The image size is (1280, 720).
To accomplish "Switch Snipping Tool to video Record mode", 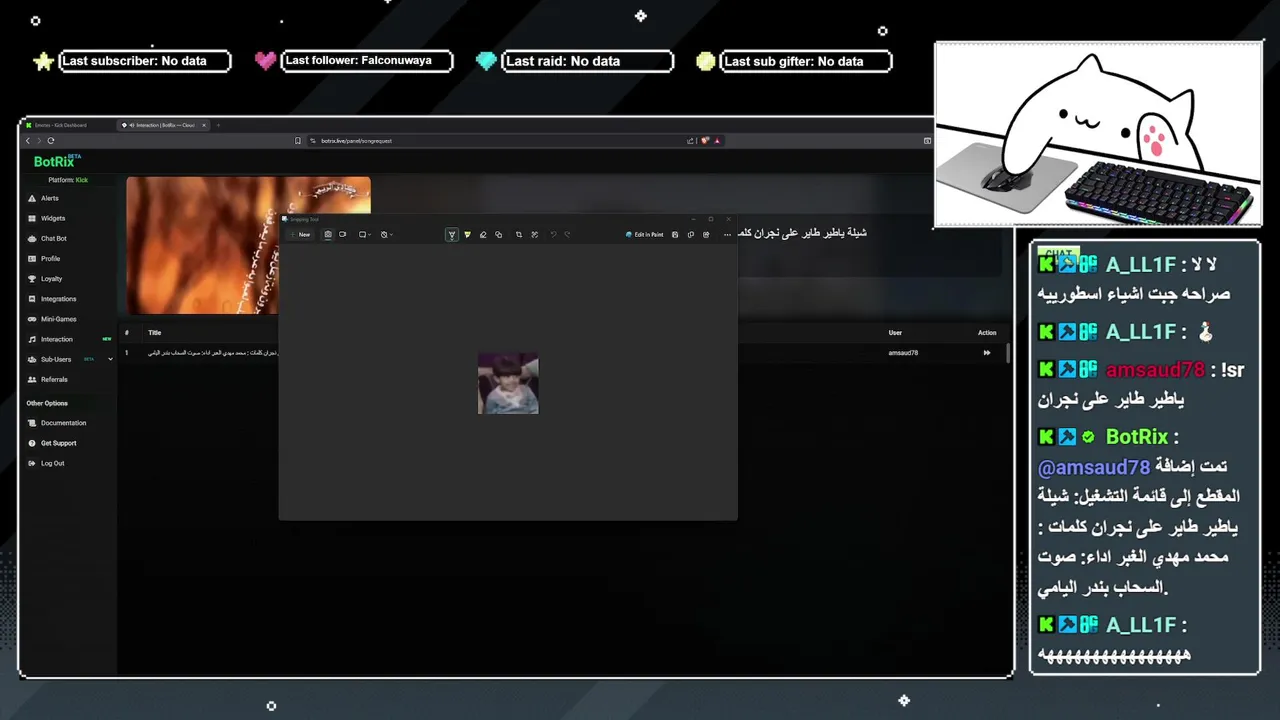I will [x=342, y=234].
